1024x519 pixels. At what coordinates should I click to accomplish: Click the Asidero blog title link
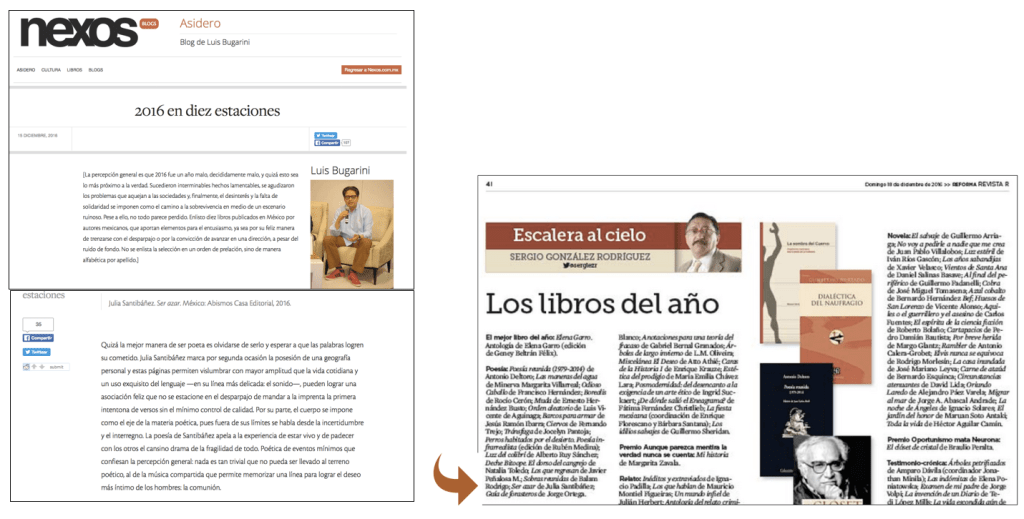[200, 23]
